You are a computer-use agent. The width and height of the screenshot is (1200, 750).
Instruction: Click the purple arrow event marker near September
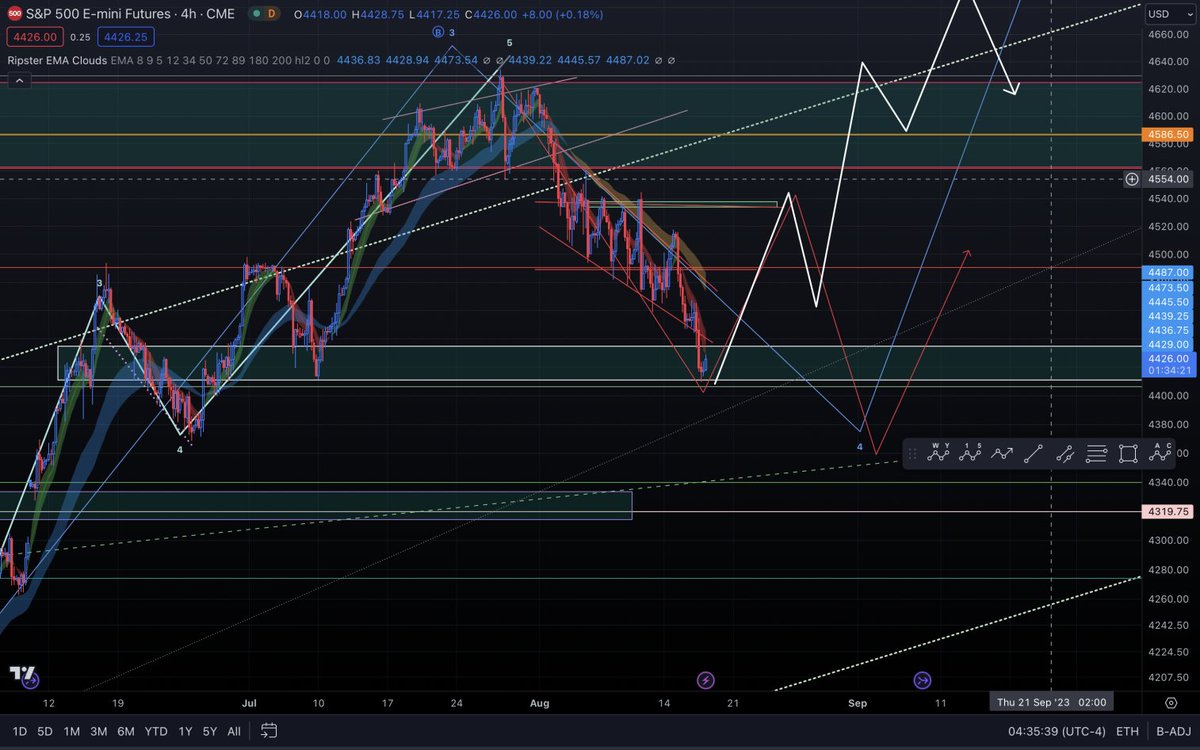(x=922, y=680)
